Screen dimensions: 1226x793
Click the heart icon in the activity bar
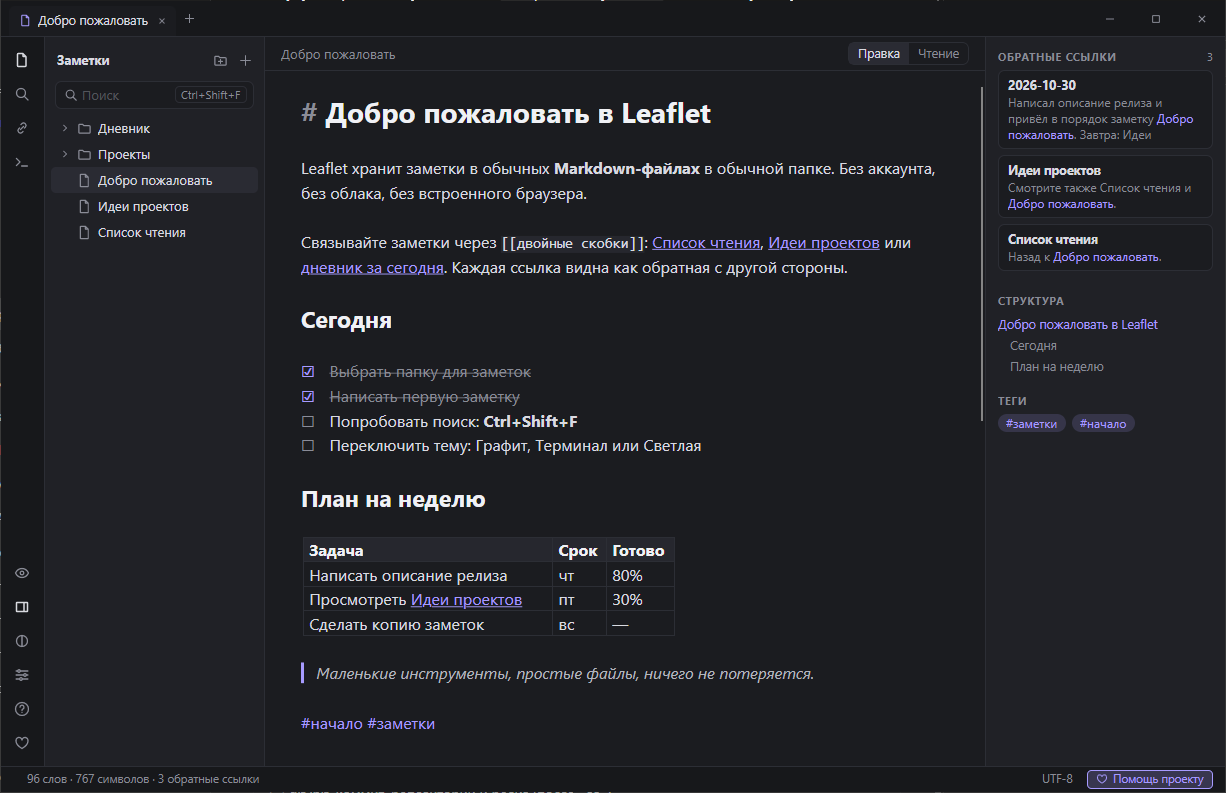22,743
